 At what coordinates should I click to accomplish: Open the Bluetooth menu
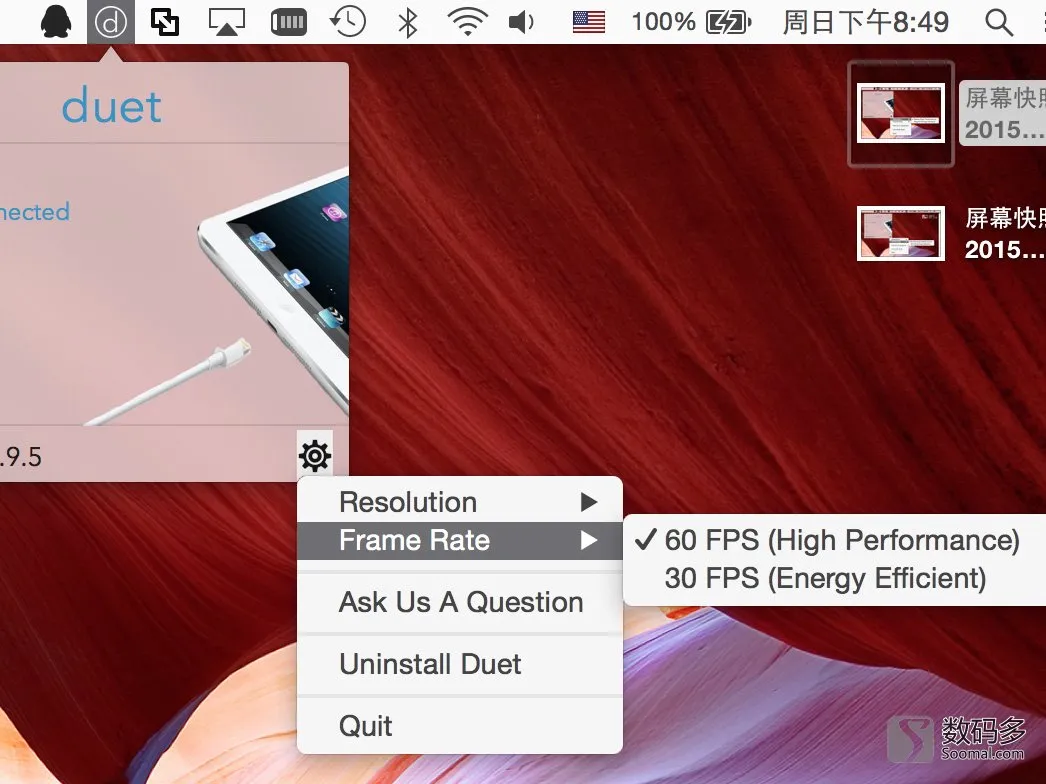[x=408, y=22]
